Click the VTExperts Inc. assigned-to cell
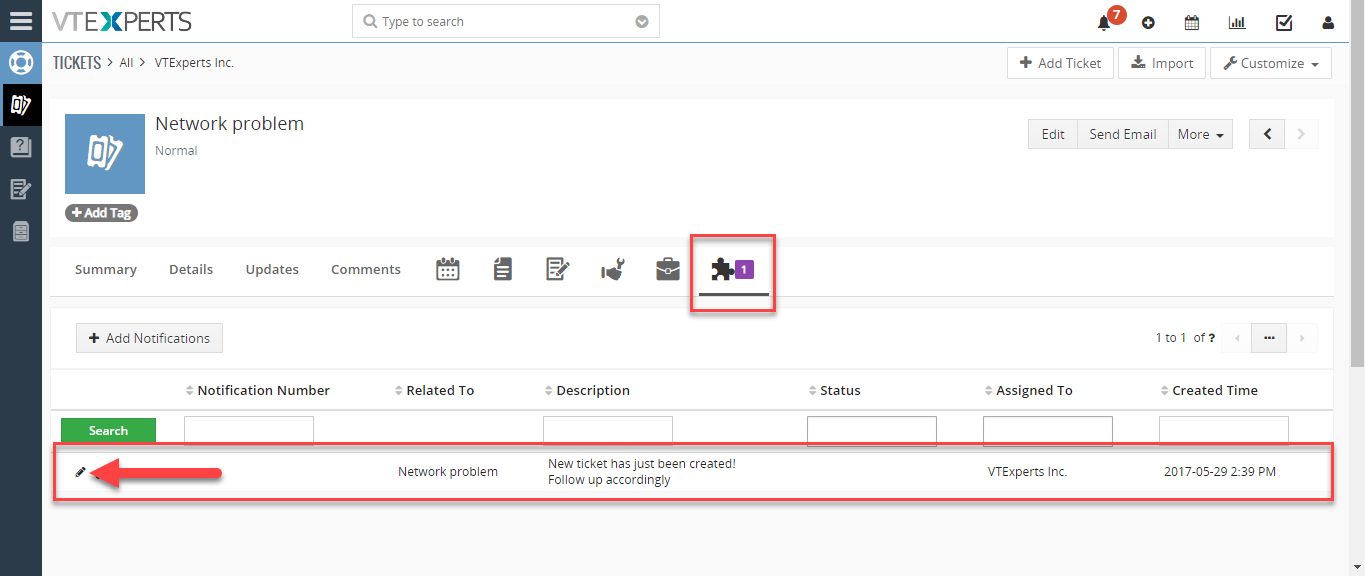1365x576 pixels. pyautogui.click(x=1028, y=472)
